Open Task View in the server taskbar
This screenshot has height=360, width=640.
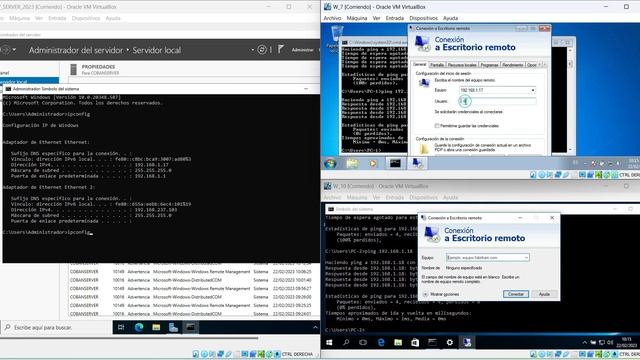pyautogui.click(x=121, y=327)
